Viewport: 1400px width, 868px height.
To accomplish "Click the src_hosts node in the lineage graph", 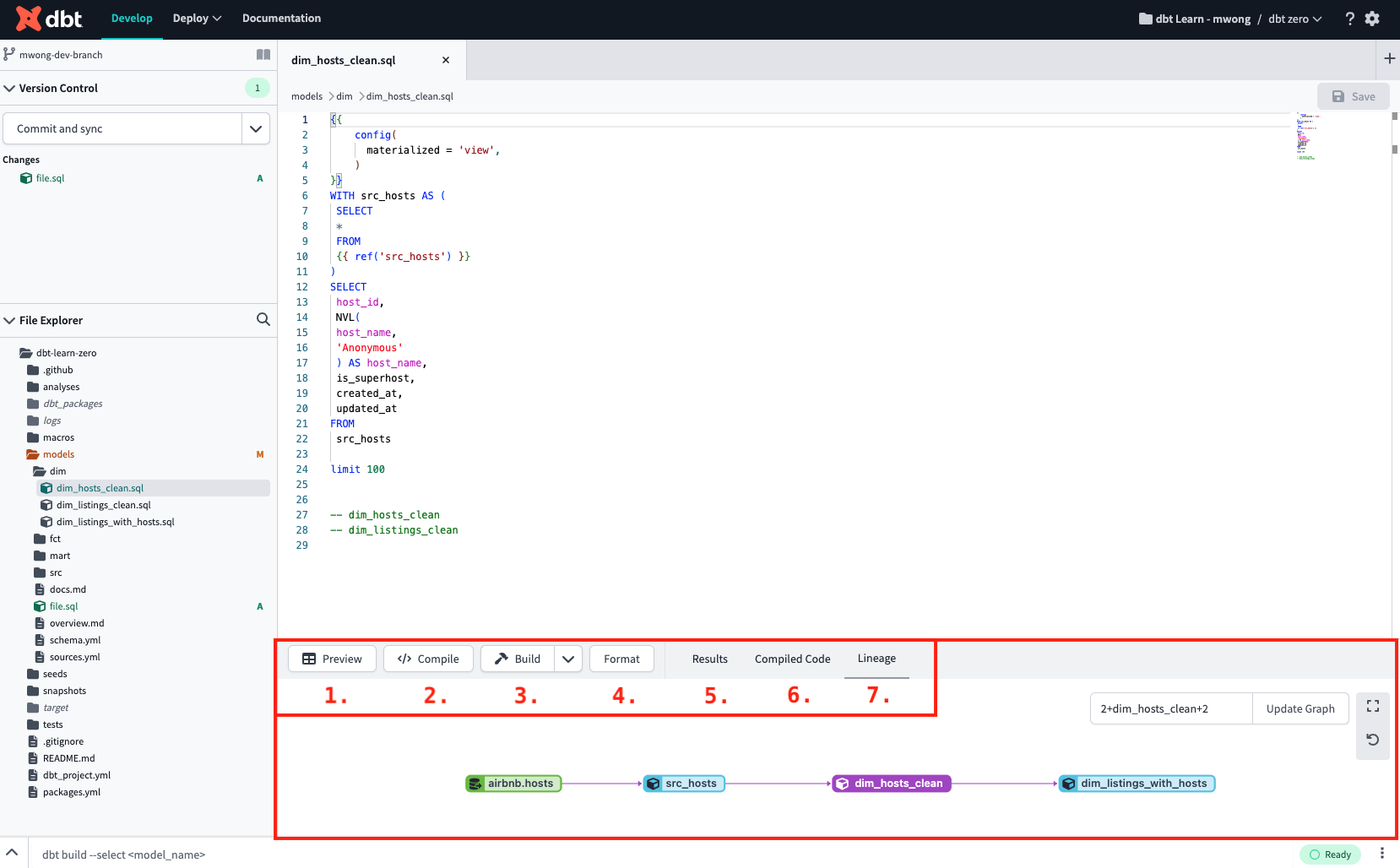I will coord(684,783).
